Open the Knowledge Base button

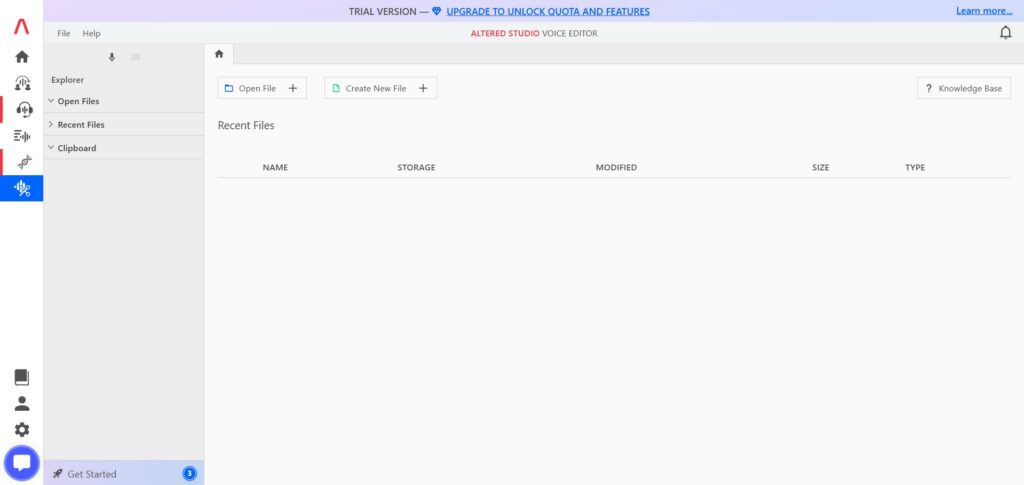[964, 88]
